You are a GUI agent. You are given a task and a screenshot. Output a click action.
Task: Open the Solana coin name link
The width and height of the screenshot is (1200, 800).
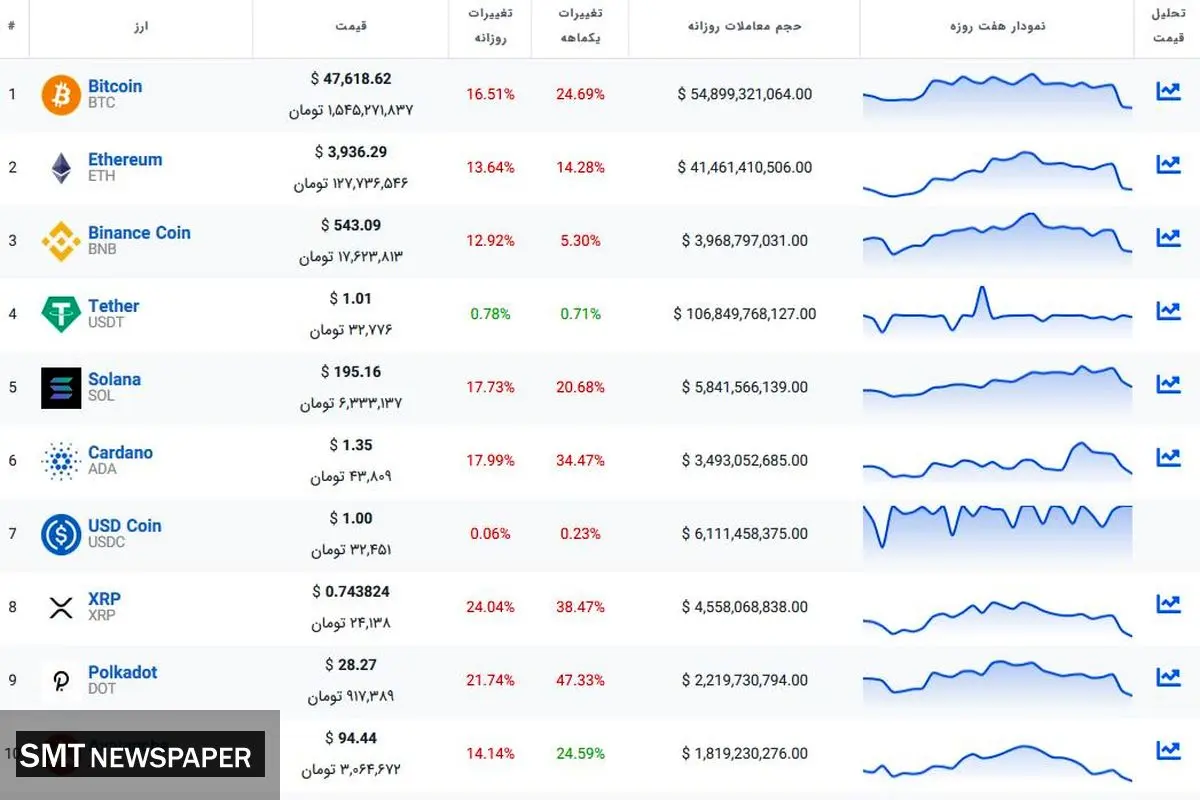[x=114, y=379]
